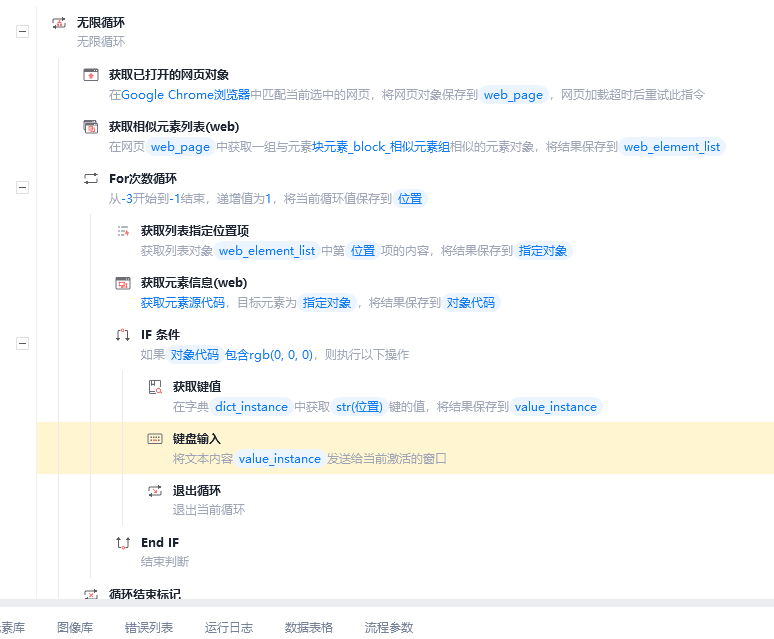Viewport: 774px width, 639px height.
Task: Click the 获取列表指定位置项 list icon
Action: click(123, 231)
